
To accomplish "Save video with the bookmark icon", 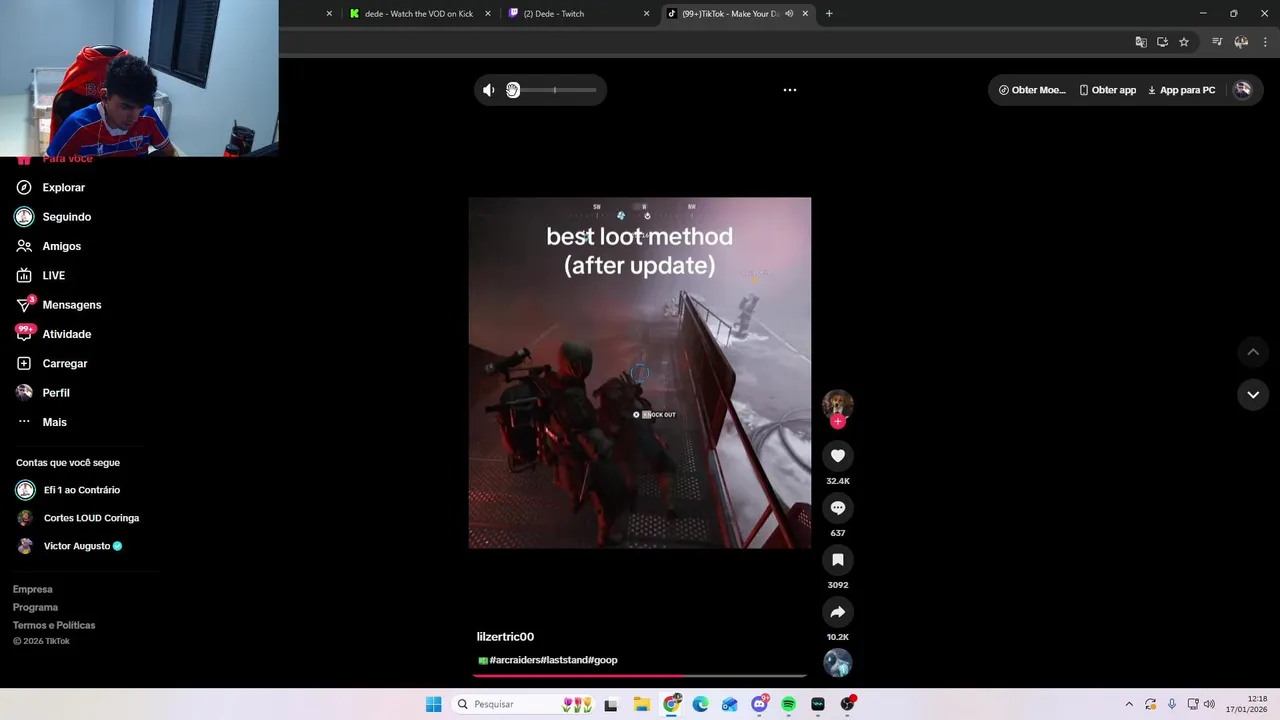I will click(x=838, y=560).
